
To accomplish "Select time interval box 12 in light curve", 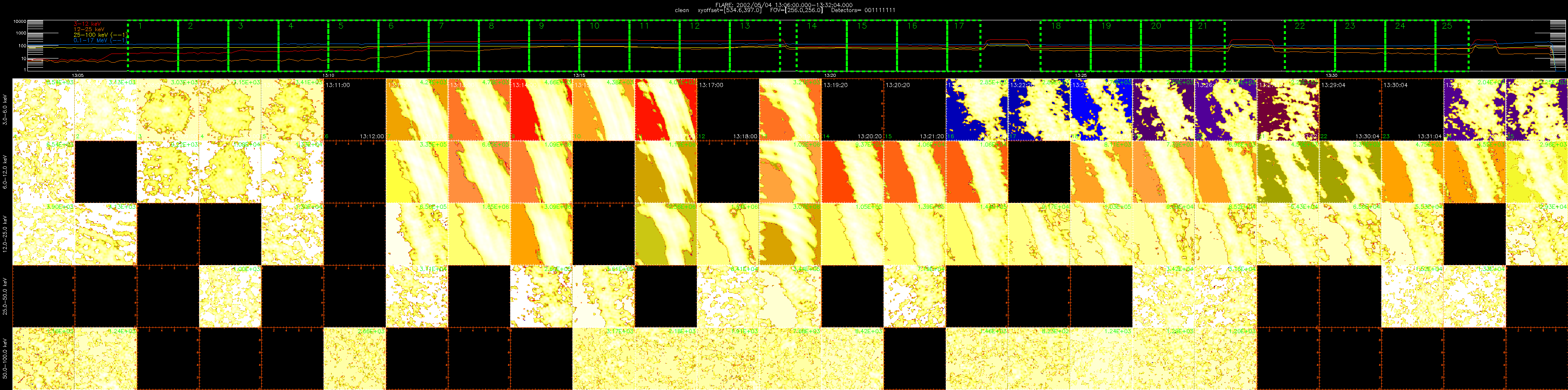I will point(704,46).
